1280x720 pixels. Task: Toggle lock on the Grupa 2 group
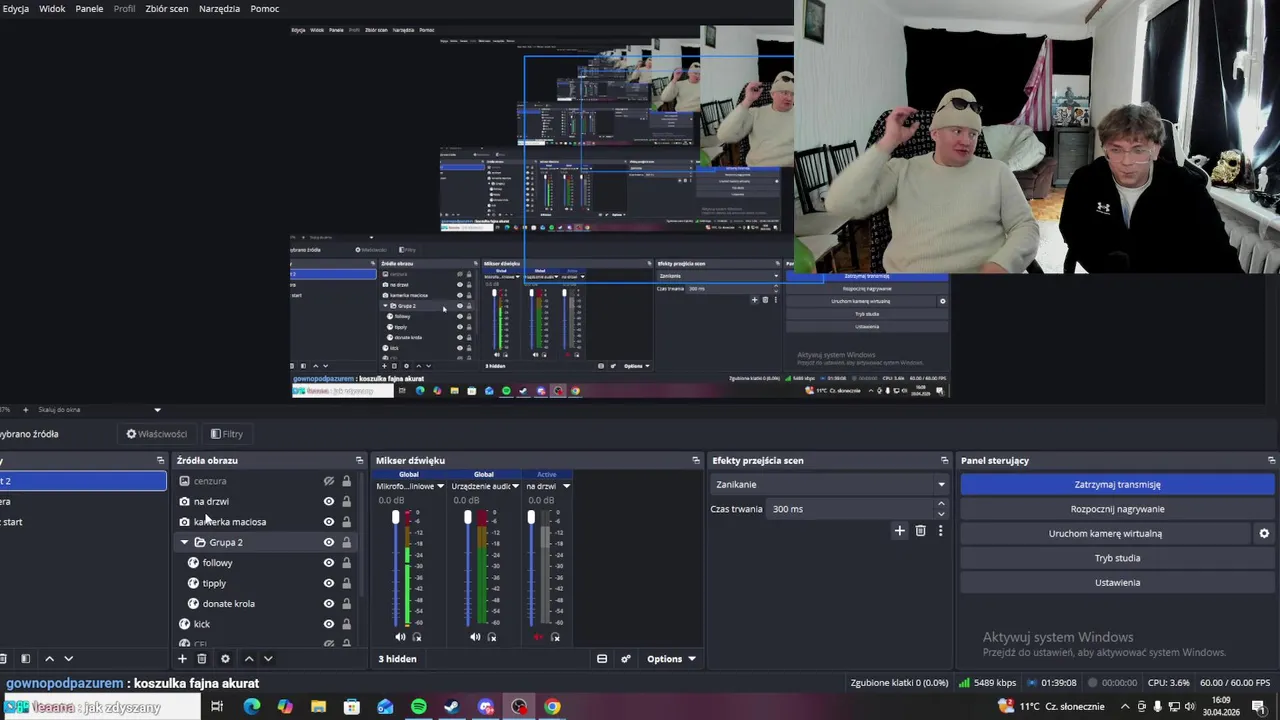(x=346, y=542)
